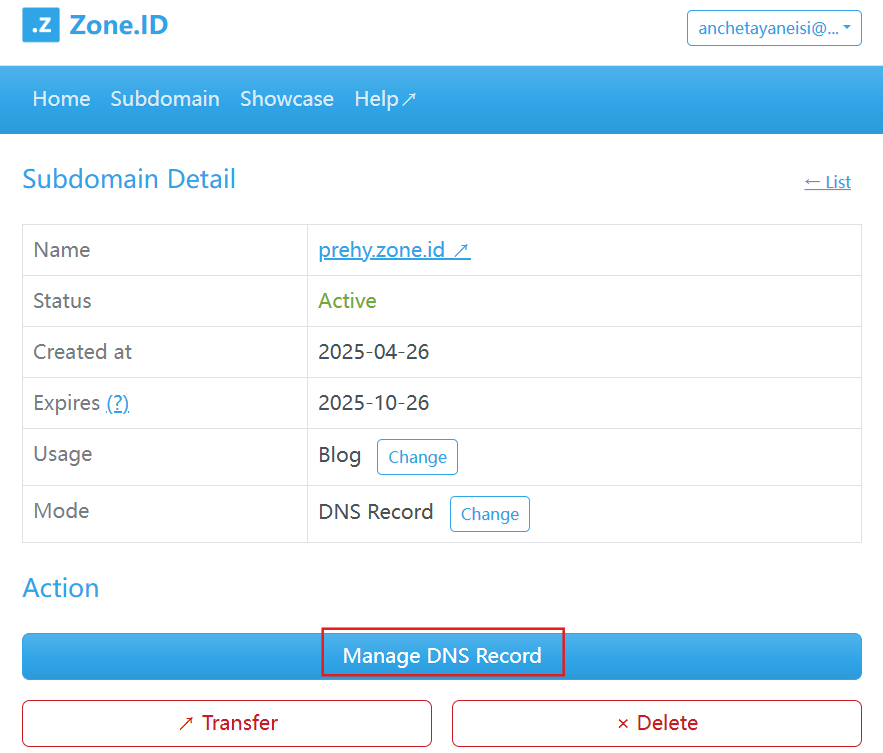The width and height of the screenshot is (883, 753).
Task: Click the expiry date 2025-10-26
Action: tap(373, 403)
